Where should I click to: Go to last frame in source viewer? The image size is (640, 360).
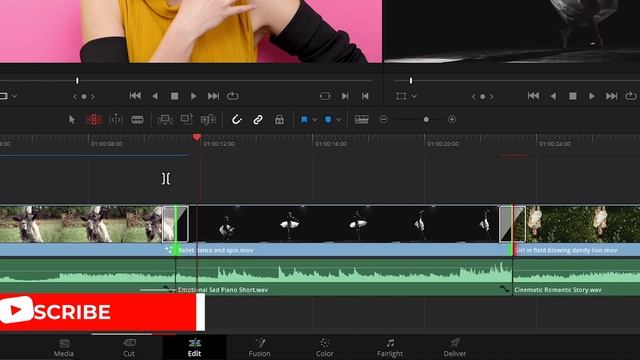pos(213,96)
